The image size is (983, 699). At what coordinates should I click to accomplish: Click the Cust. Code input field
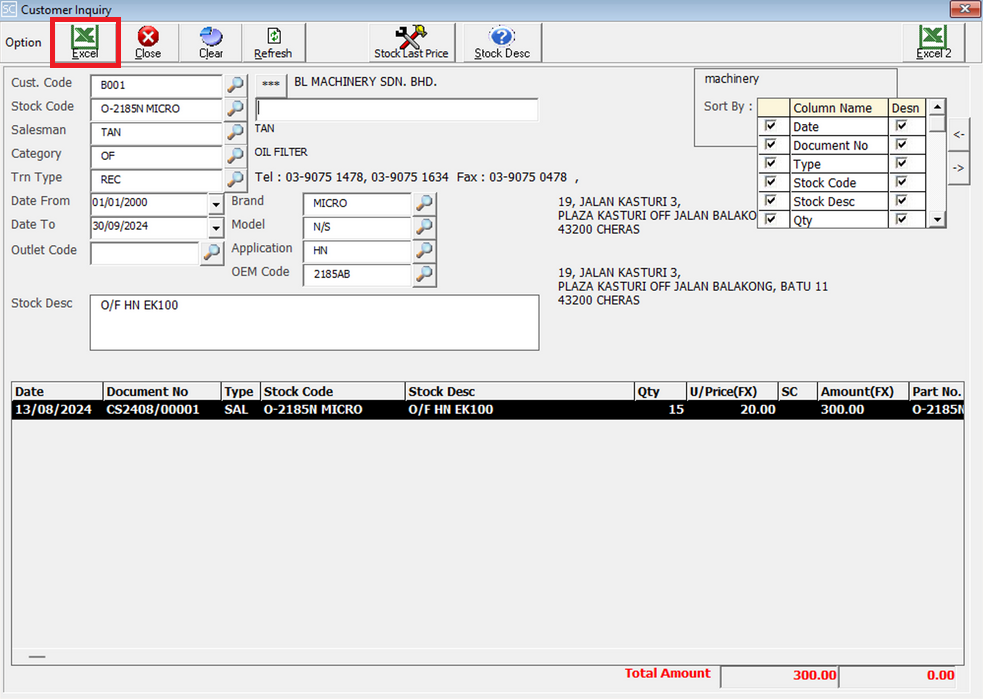click(157, 85)
